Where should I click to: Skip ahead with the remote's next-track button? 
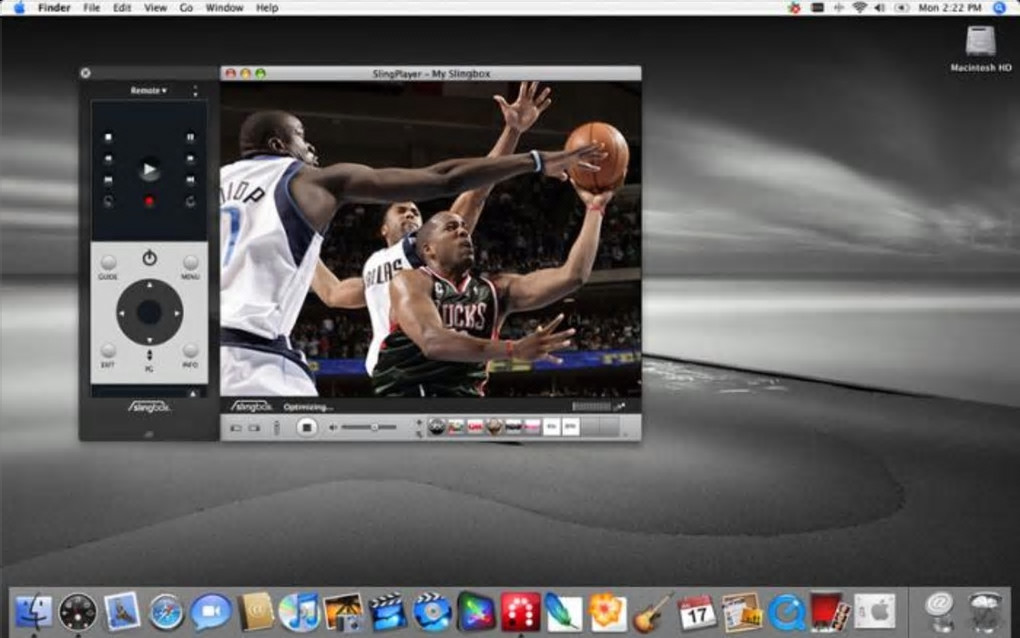coord(190,180)
